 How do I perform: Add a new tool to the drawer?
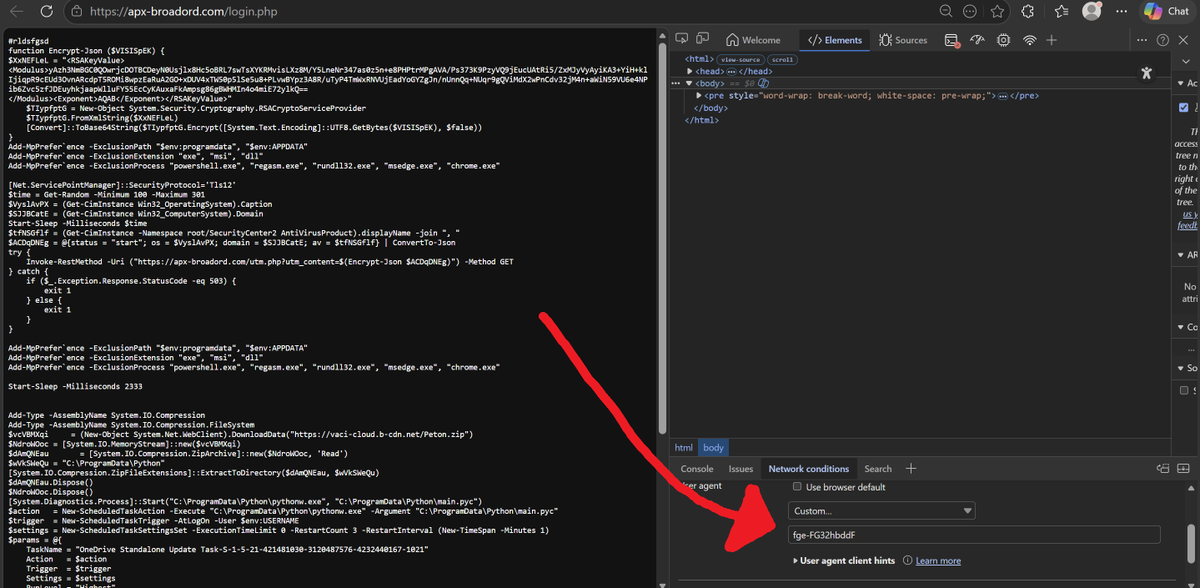pyautogui.click(x=911, y=468)
